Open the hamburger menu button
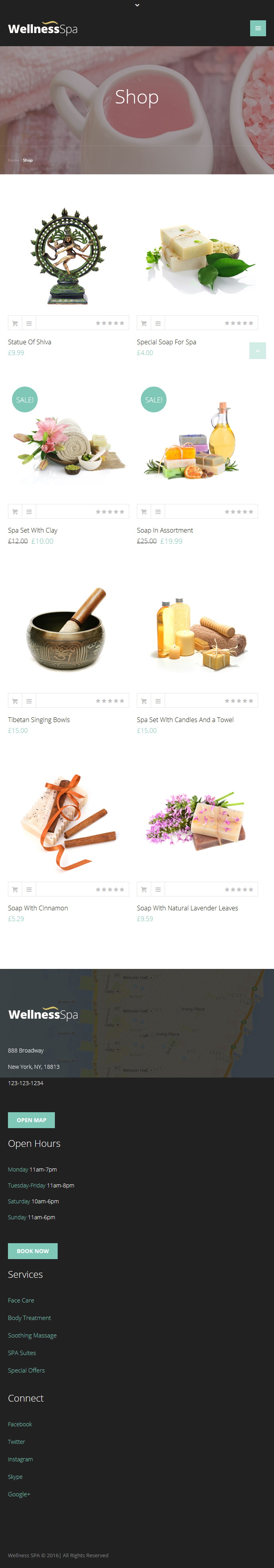274x1568 pixels. 258,28
